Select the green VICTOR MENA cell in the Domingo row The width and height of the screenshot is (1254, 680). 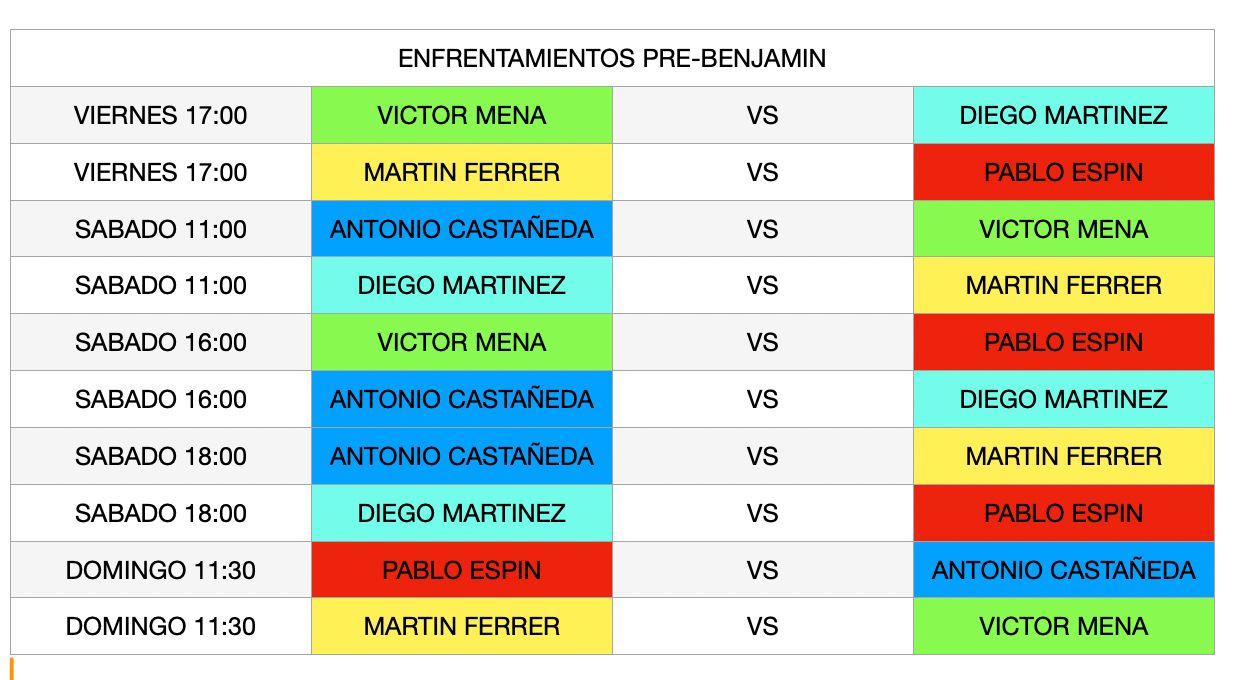(x=1063, y=626)
